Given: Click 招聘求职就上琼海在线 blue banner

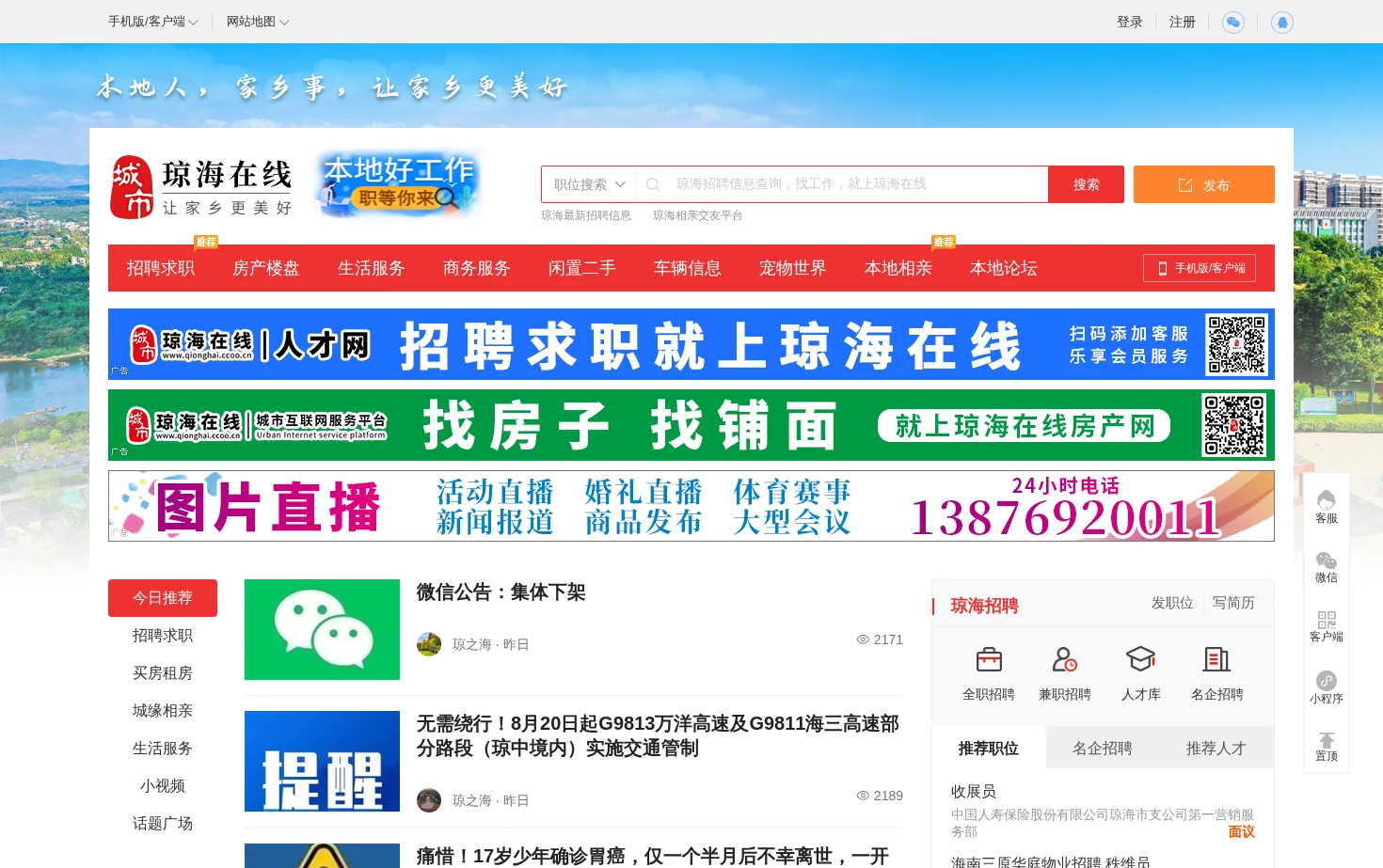Looking at the screenshot, I should [x=691, y=344].
